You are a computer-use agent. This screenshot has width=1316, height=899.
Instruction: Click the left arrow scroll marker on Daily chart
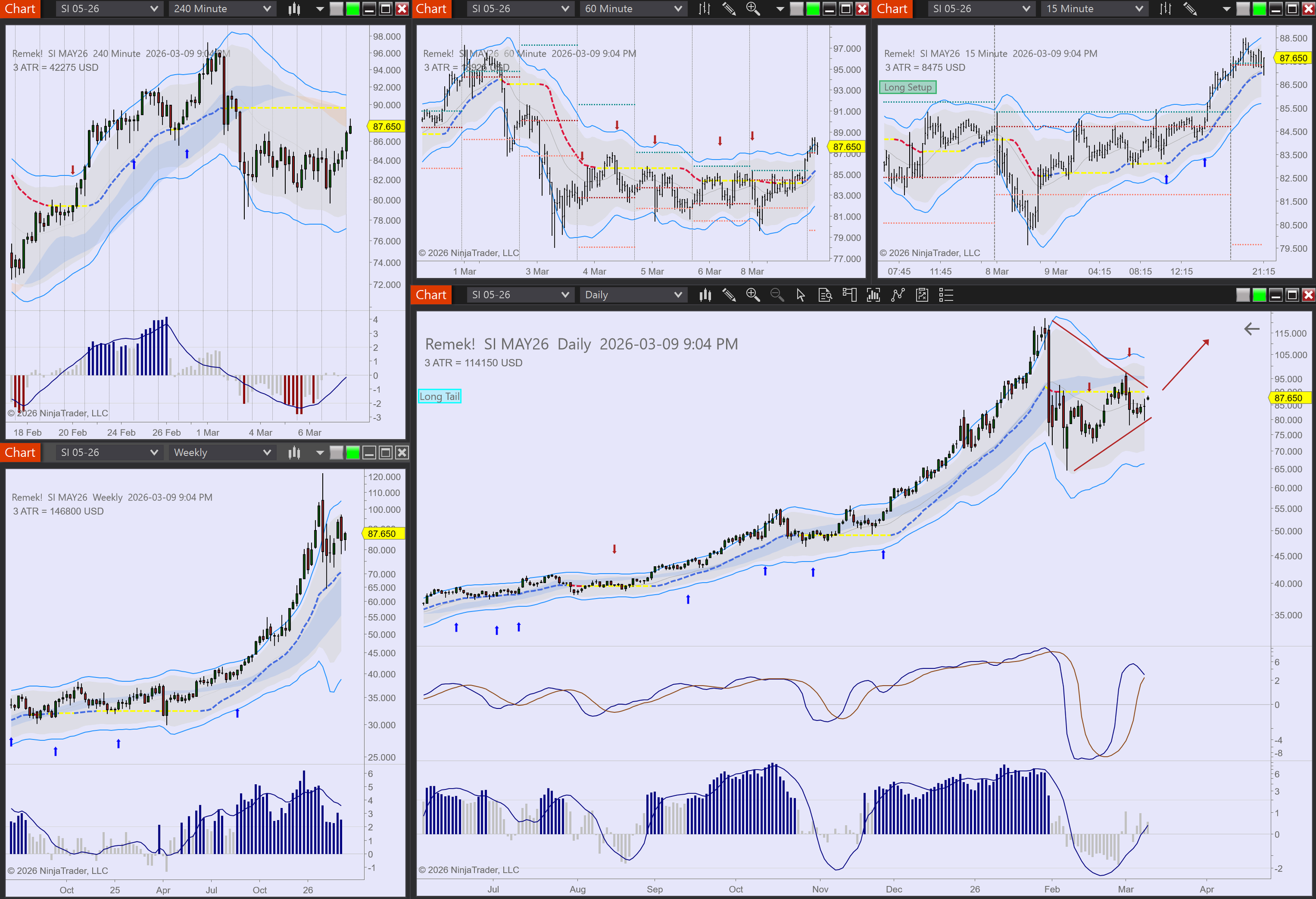coord(1251,329)
